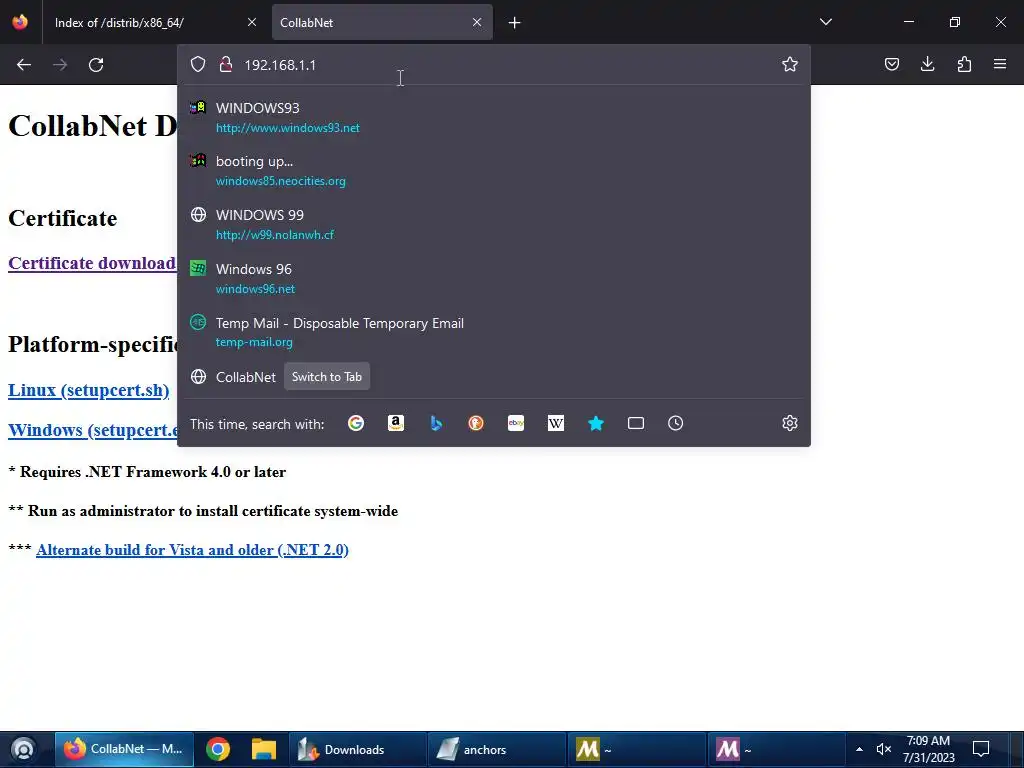The height and width of the screenshot is (768, 1024).
Task: Open the yellow M taskbar app
Action: [x=637, y=749]
